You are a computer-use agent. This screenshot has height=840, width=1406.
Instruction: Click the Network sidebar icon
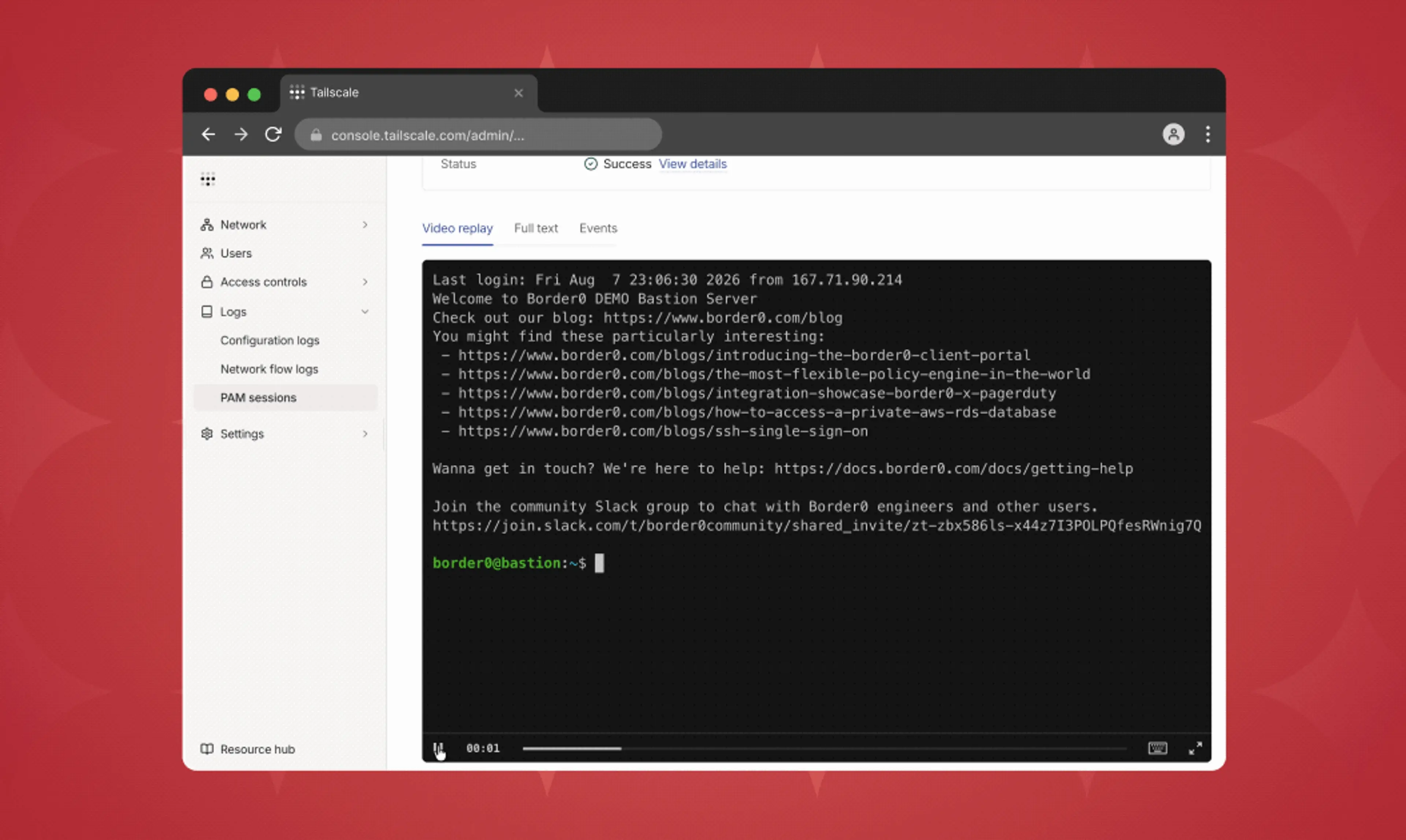coord(207,225)
